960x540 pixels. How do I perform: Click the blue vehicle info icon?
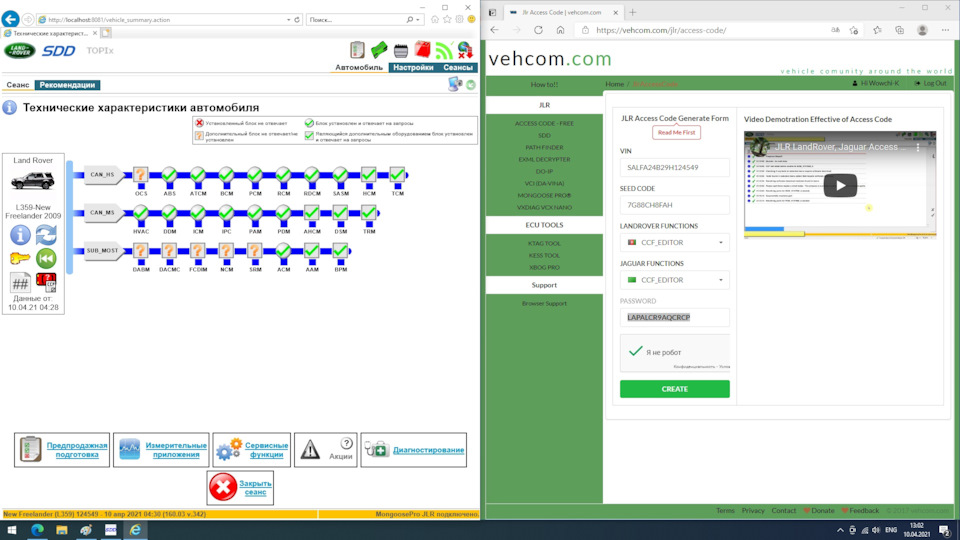tap(20, 234)
